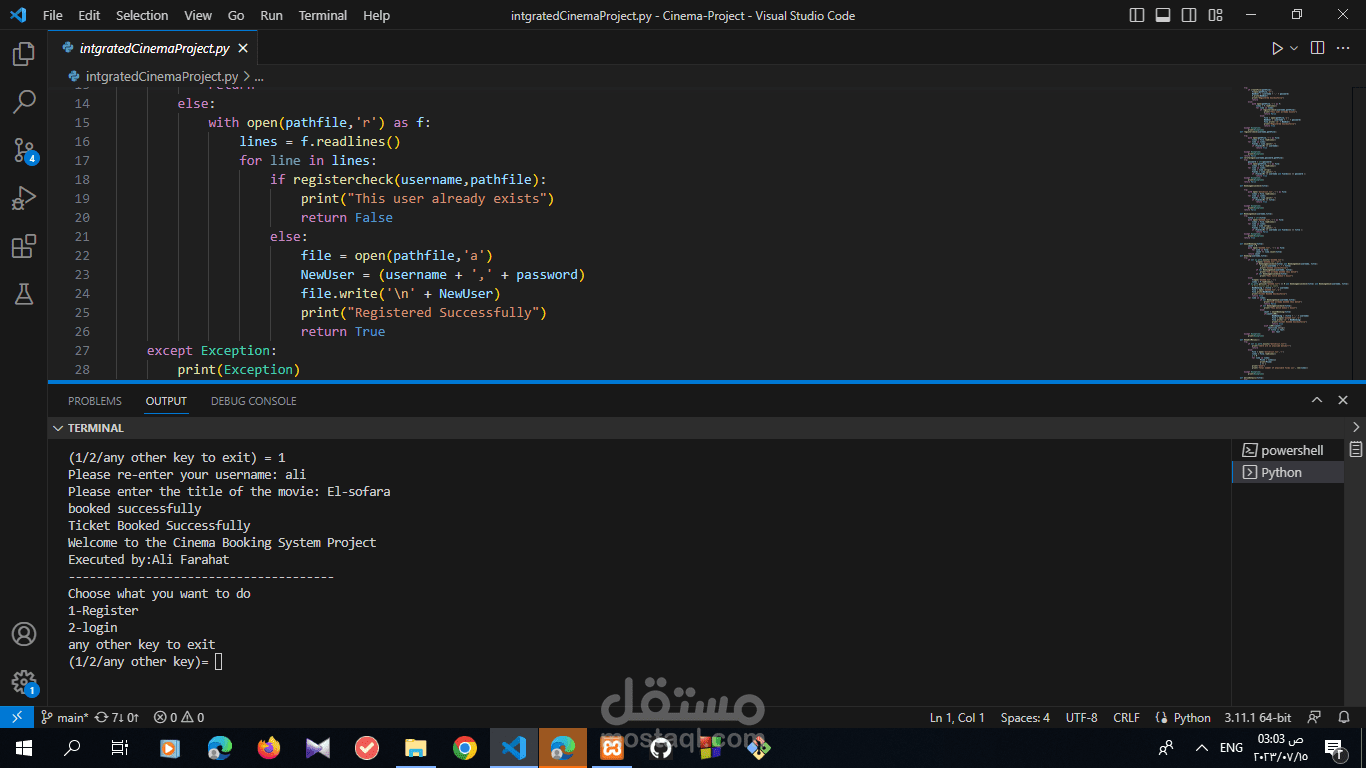
Task: Click the main* git branch indicator
Action: (x=65, y=717)
